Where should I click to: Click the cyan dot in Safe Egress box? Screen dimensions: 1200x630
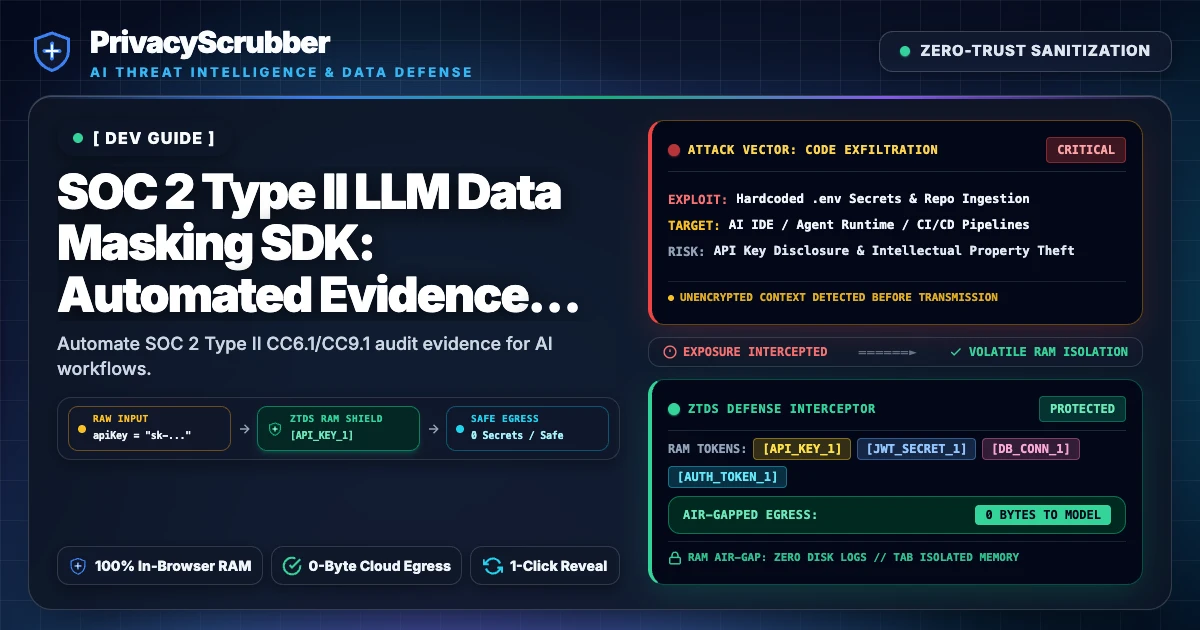coord(460,427)
